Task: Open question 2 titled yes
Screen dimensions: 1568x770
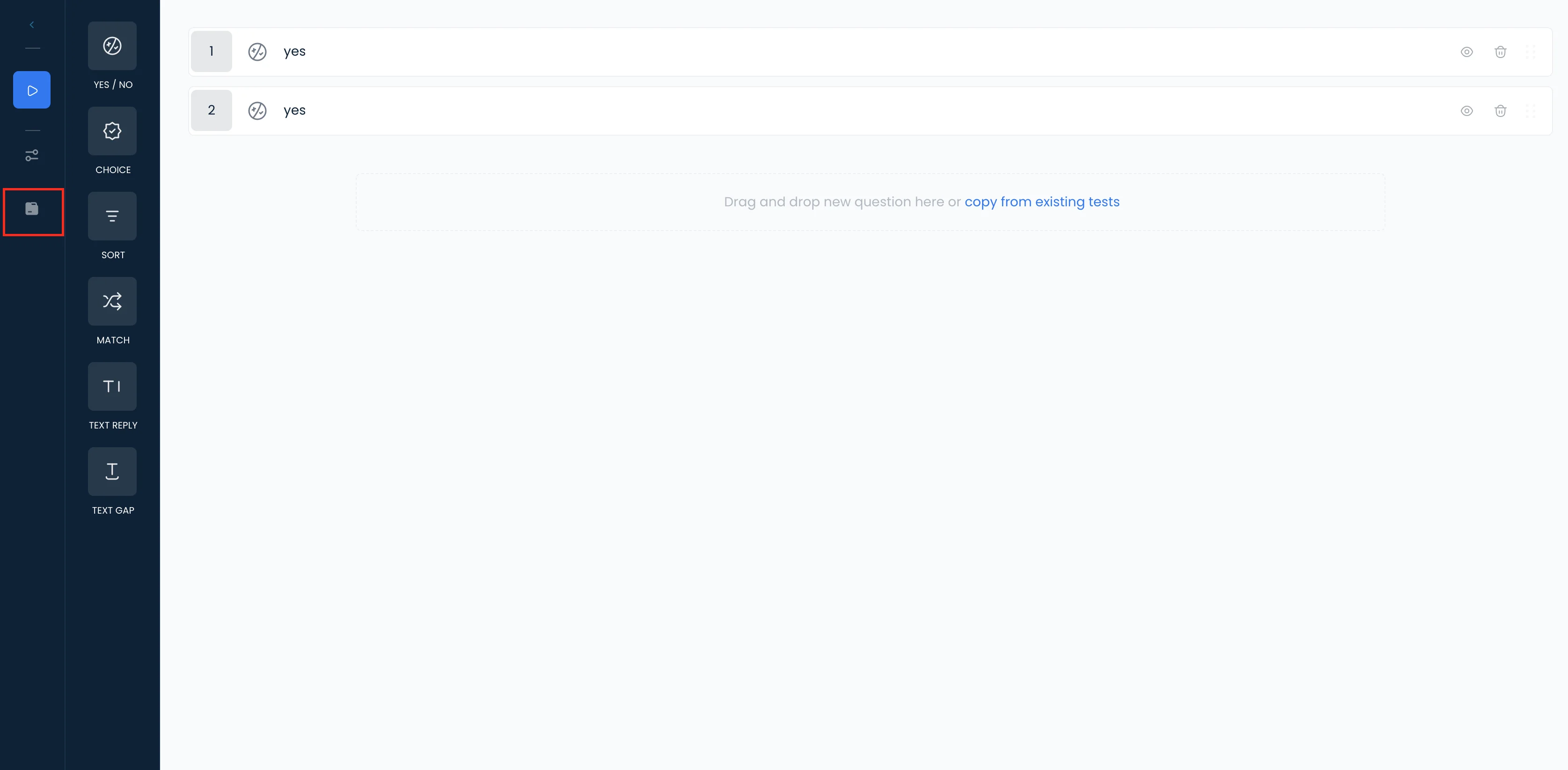Action: point(294,111)
